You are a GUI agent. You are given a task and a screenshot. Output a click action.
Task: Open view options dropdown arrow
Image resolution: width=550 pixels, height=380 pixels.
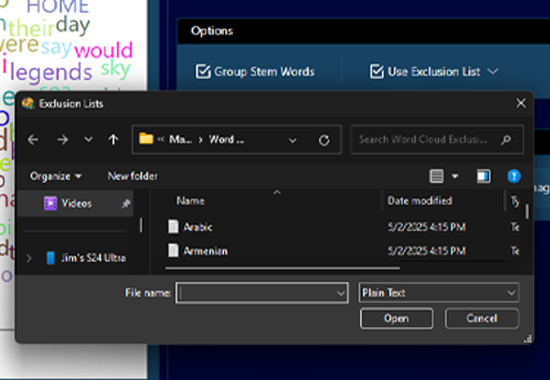click(x=455, y=176)
